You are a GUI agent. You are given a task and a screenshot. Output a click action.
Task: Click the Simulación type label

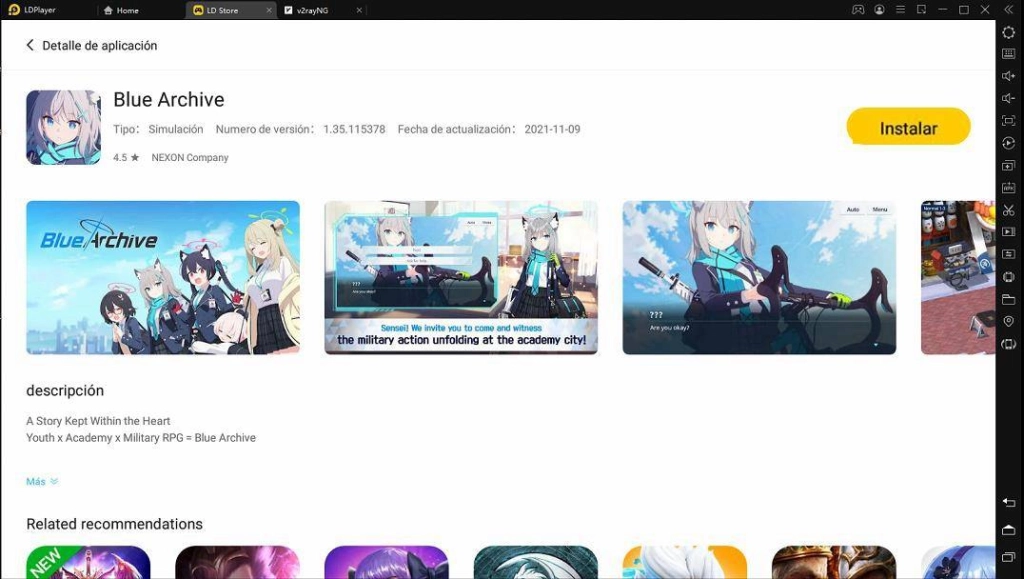(176, 129)
